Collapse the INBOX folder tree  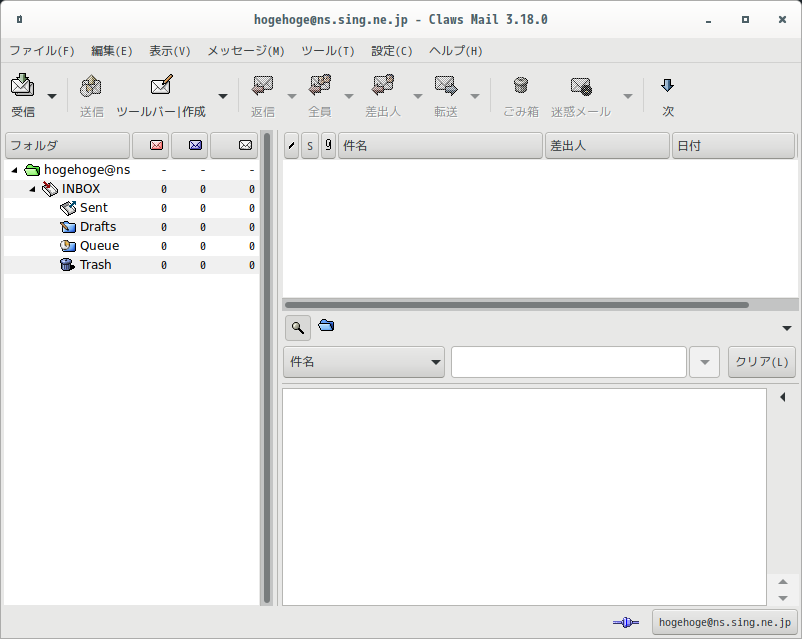pos(32,189)
